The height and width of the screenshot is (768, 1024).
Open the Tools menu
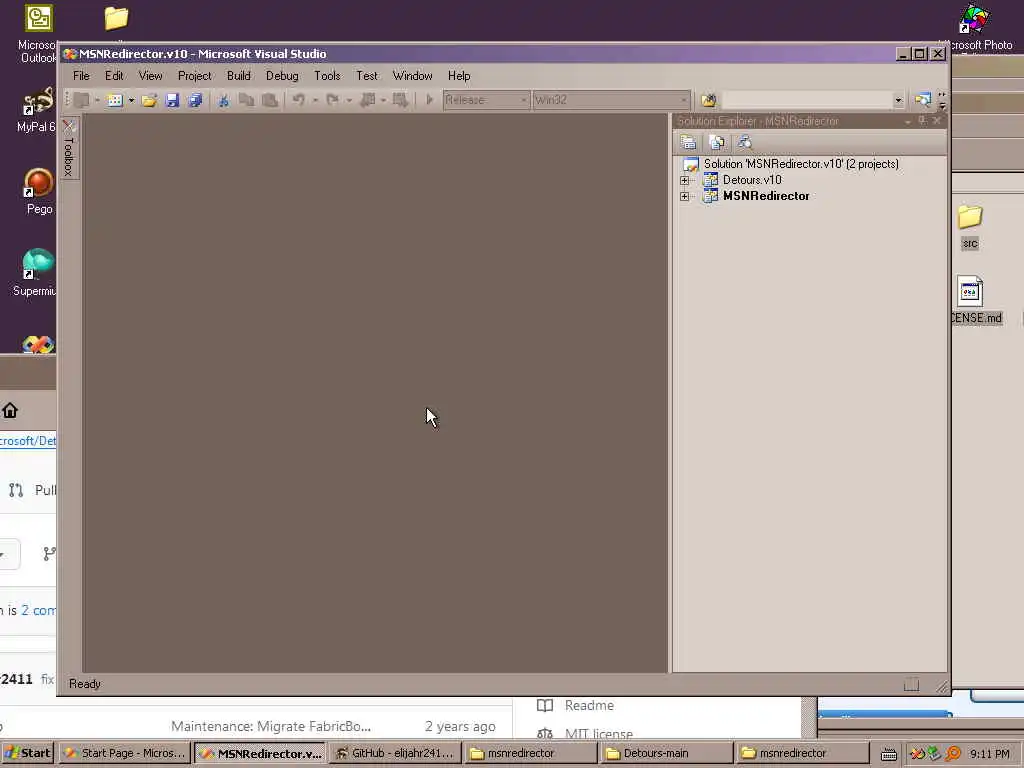pyautogui.click(x=327, y=76)
